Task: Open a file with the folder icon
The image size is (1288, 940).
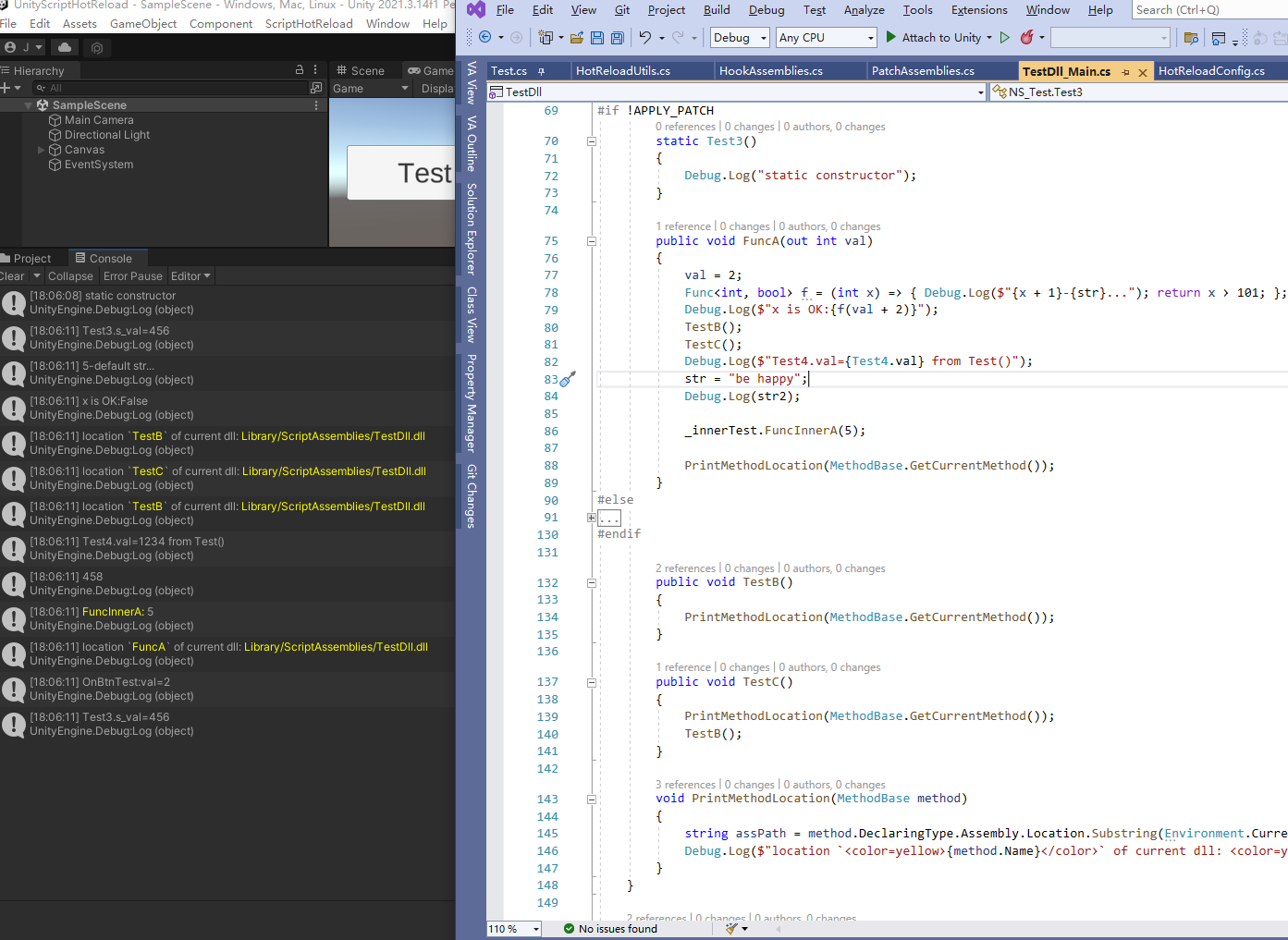Action: pyautogui.click(x=577, y=38)
